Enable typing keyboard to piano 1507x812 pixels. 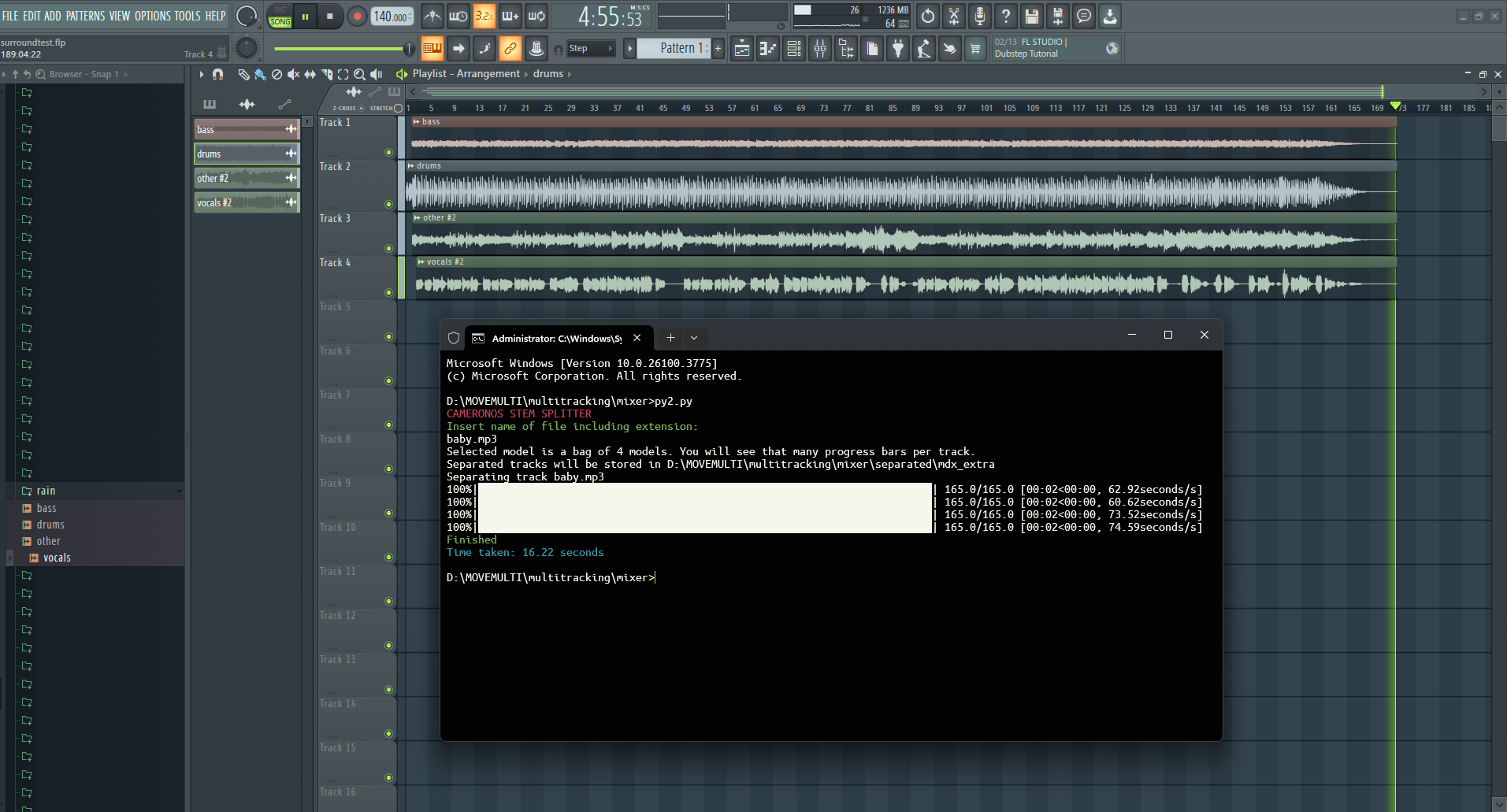(x=432, y=49)
